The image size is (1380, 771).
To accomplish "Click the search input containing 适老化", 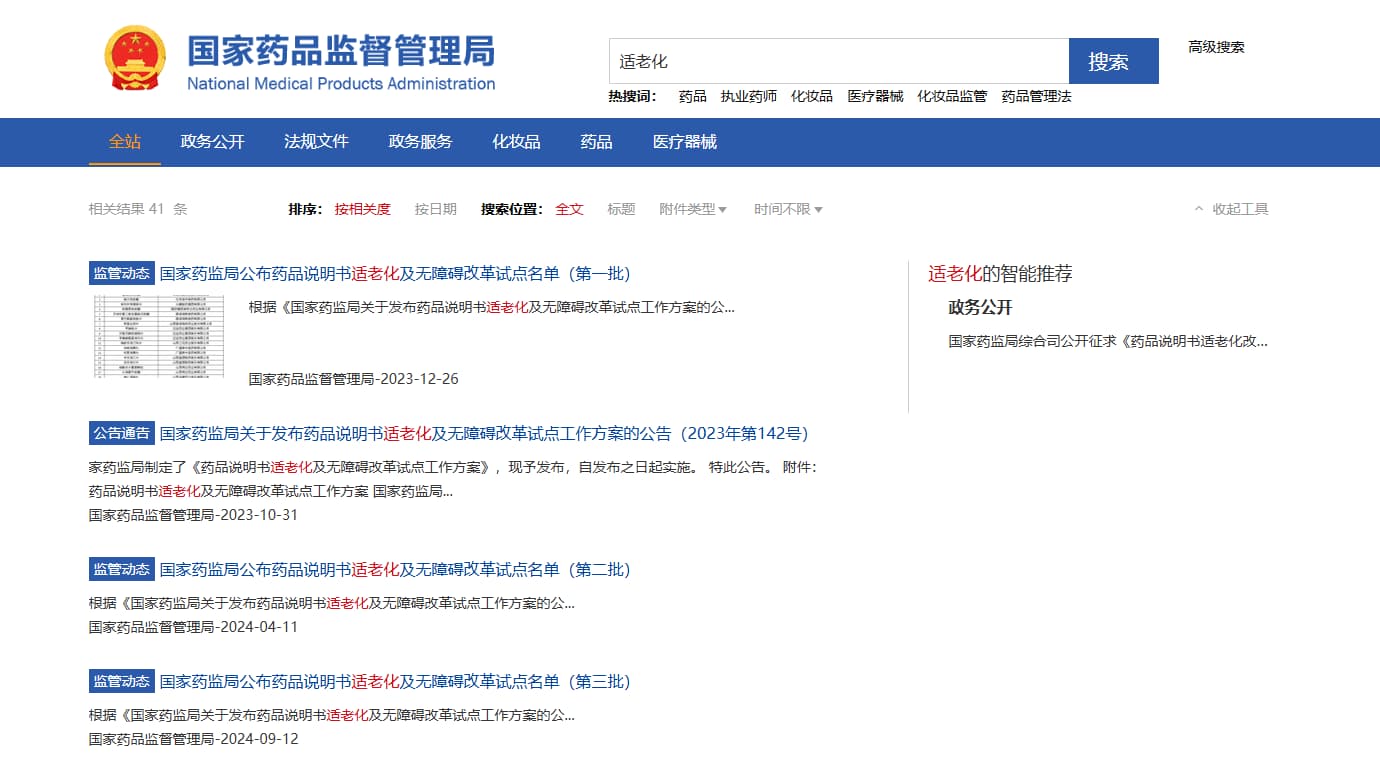I will [839, 61].
